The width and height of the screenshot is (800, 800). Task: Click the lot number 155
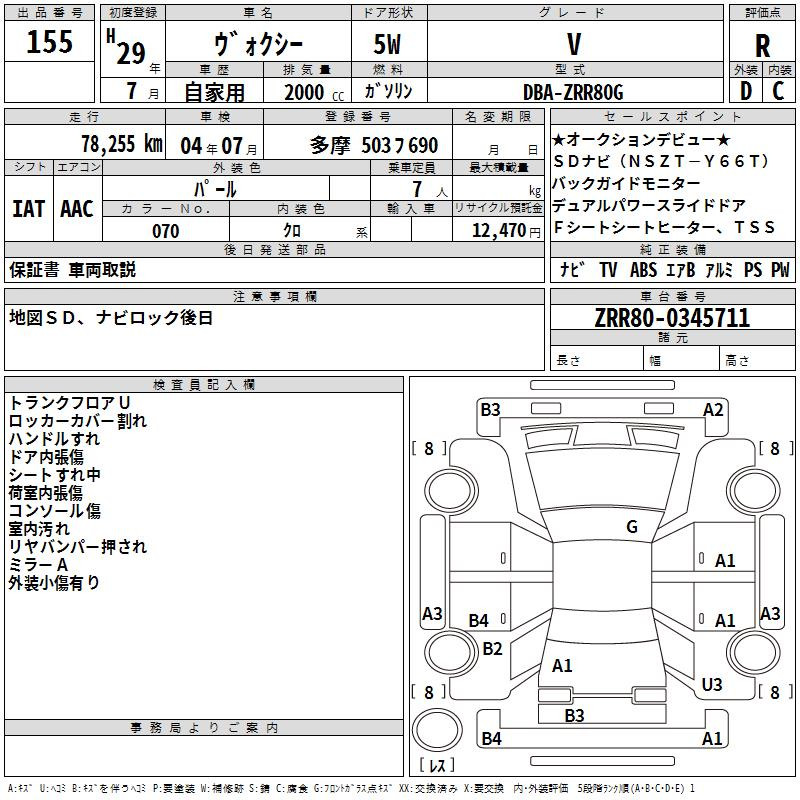point(49,42)
